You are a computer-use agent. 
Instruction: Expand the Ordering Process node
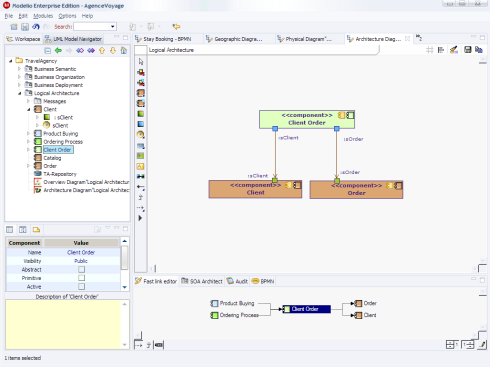(x=28, y=142)
